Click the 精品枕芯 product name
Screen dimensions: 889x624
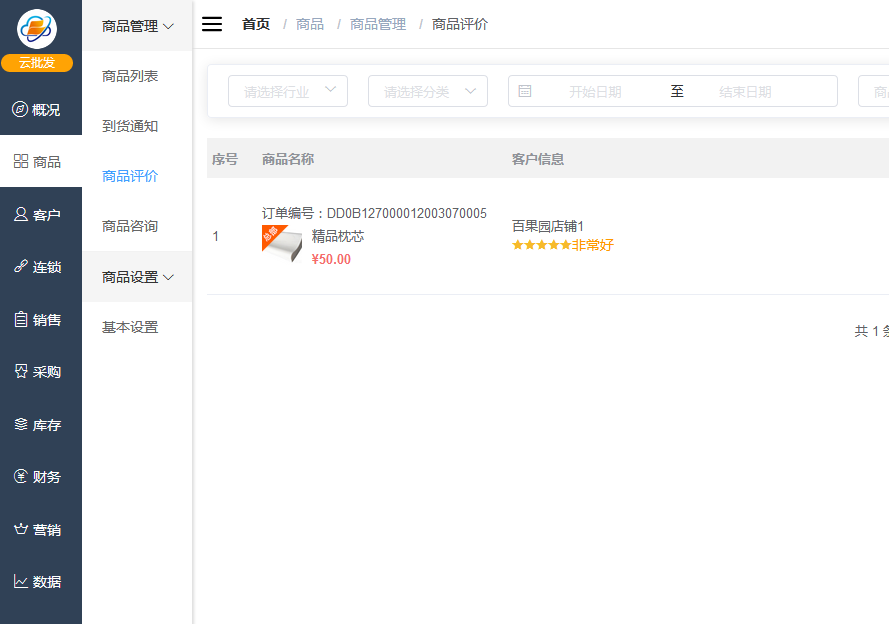point(338,236)
